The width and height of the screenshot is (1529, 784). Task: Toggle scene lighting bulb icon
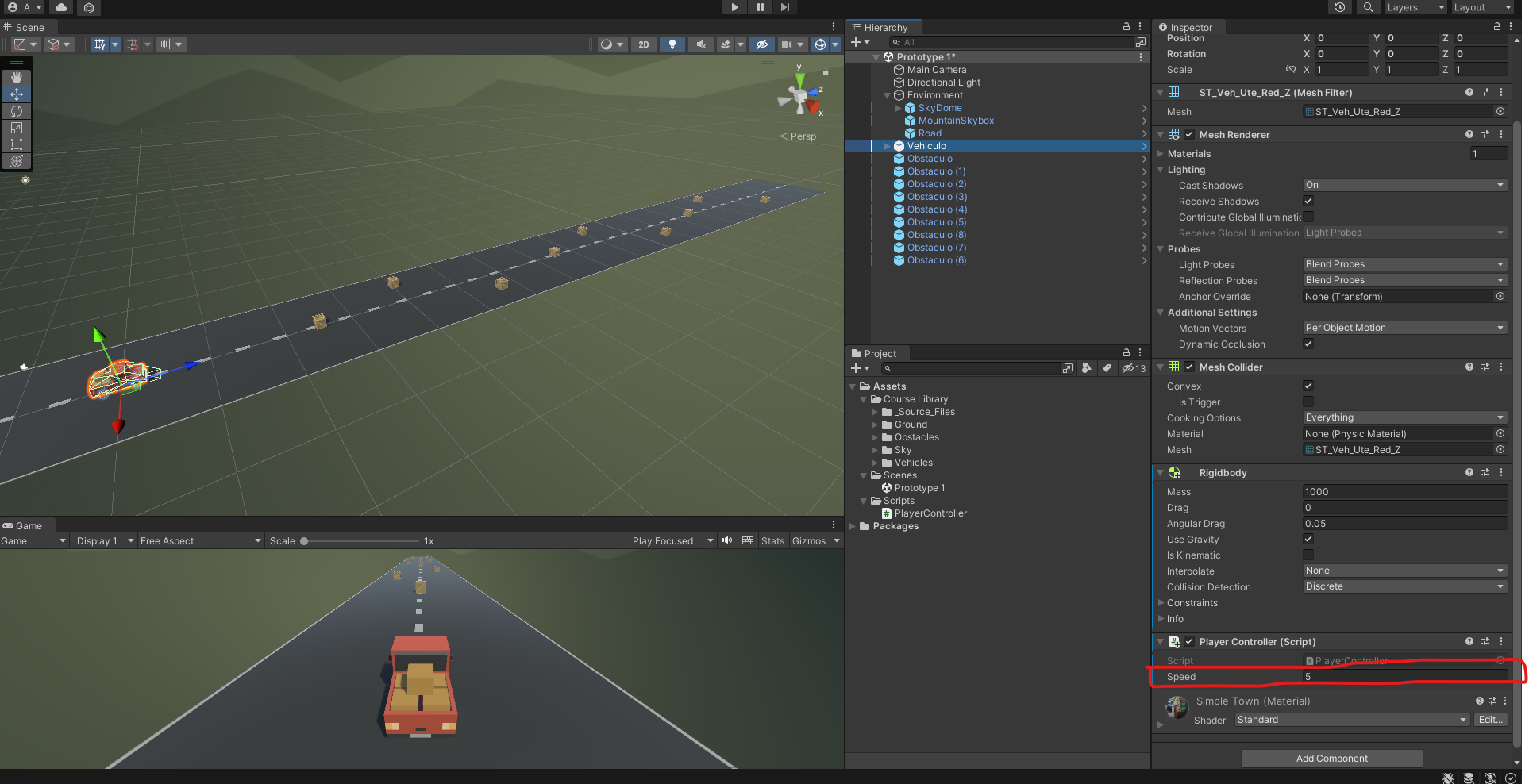click(x=672, y=44)
